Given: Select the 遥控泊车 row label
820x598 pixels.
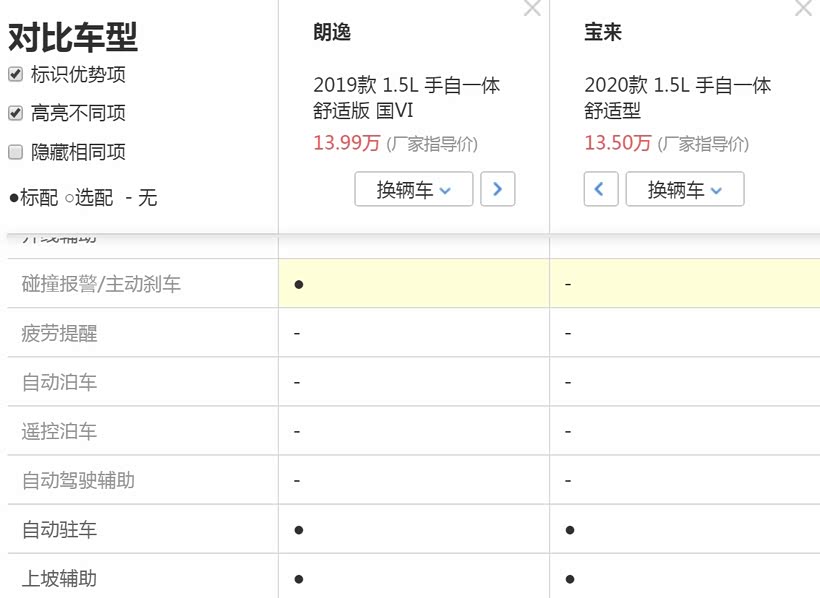Looking at the screenshot, I should tap(60, 431).
